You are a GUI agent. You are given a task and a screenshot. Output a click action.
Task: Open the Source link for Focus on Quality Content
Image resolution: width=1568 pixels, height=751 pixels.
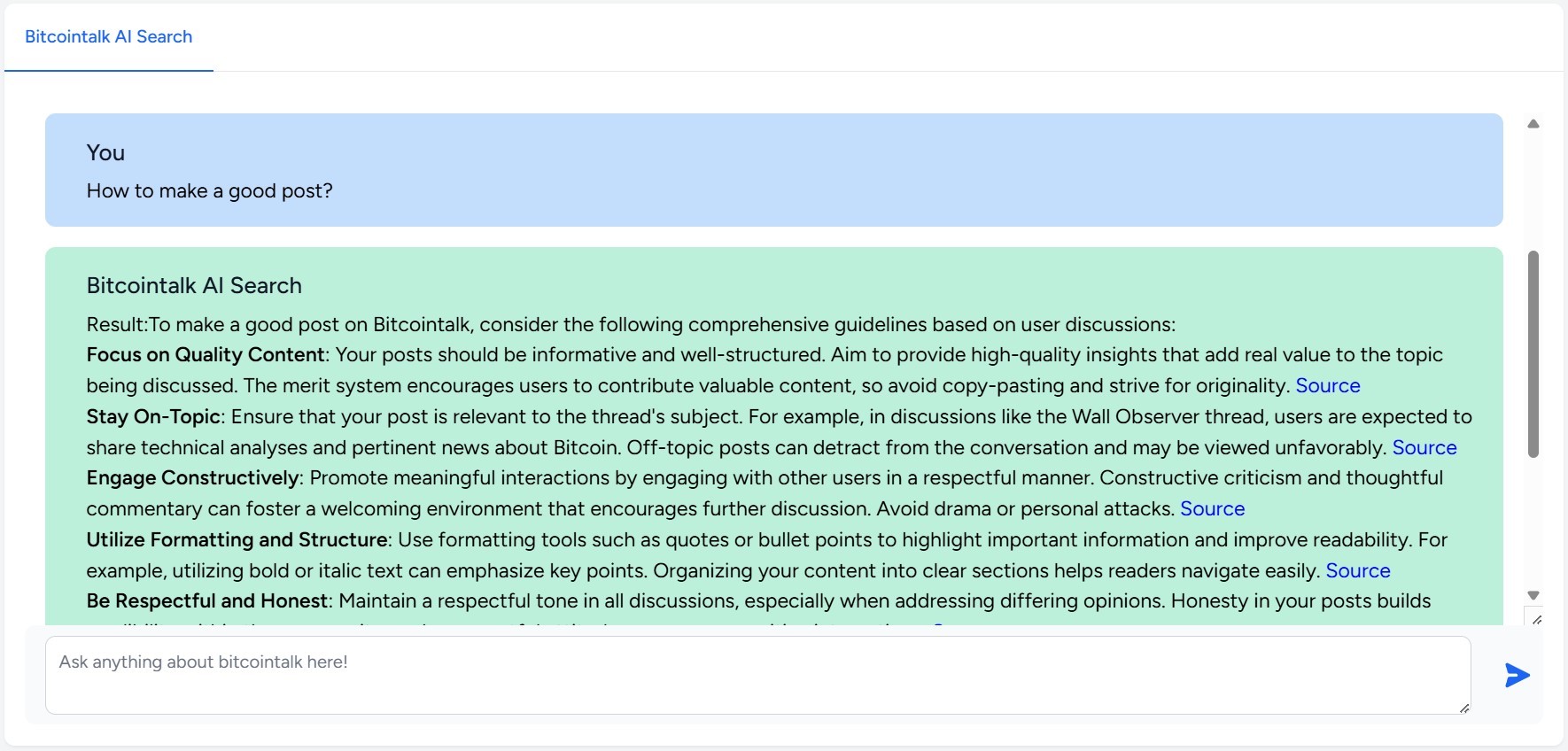click(1327, 385)
